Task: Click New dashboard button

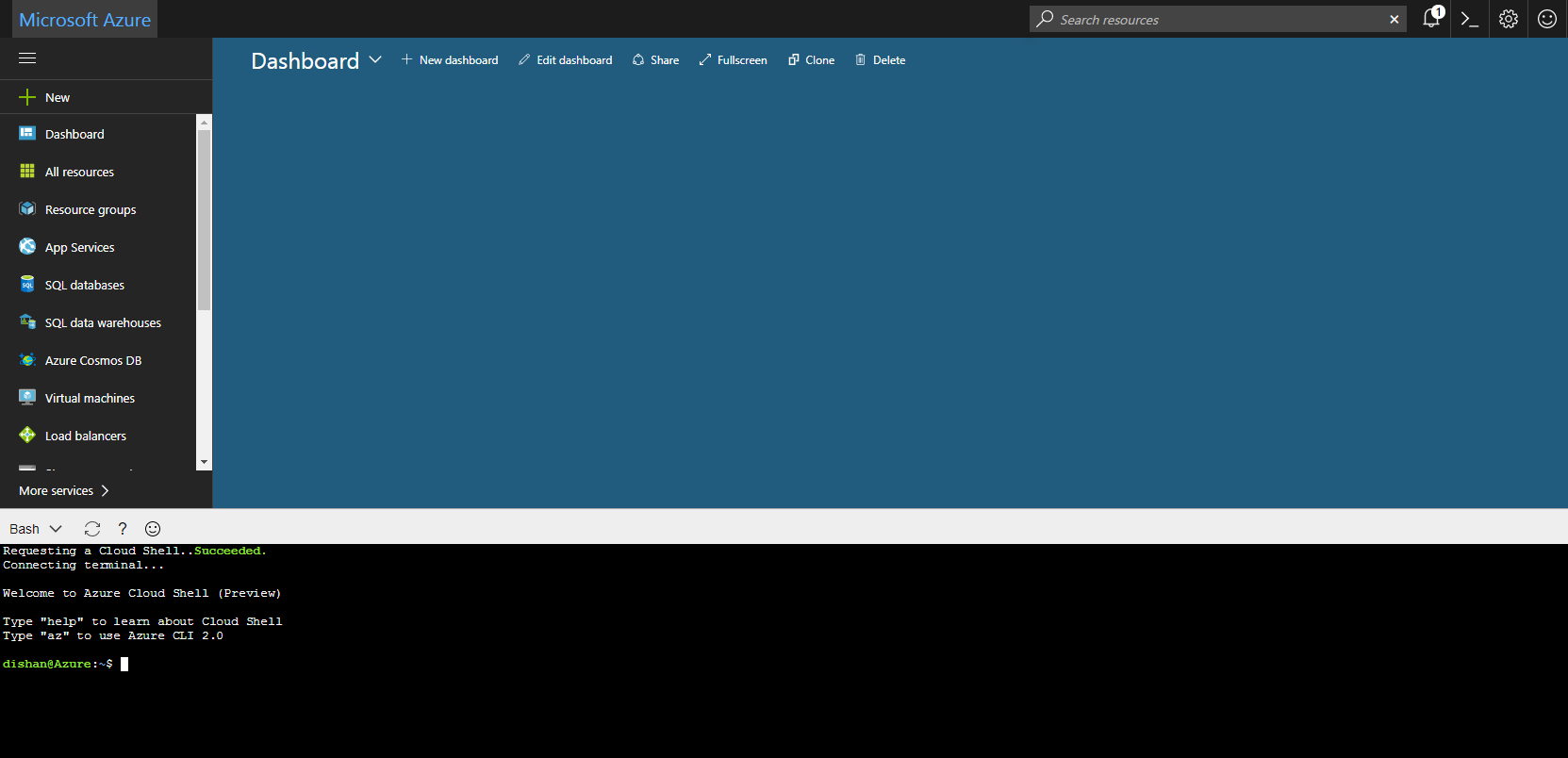Action: pos(450,60)
